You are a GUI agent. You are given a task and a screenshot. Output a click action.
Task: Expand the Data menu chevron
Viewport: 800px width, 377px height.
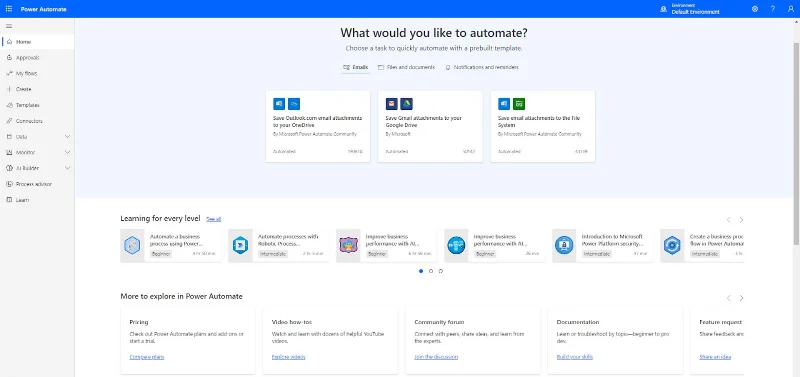(x=67, y=137)
